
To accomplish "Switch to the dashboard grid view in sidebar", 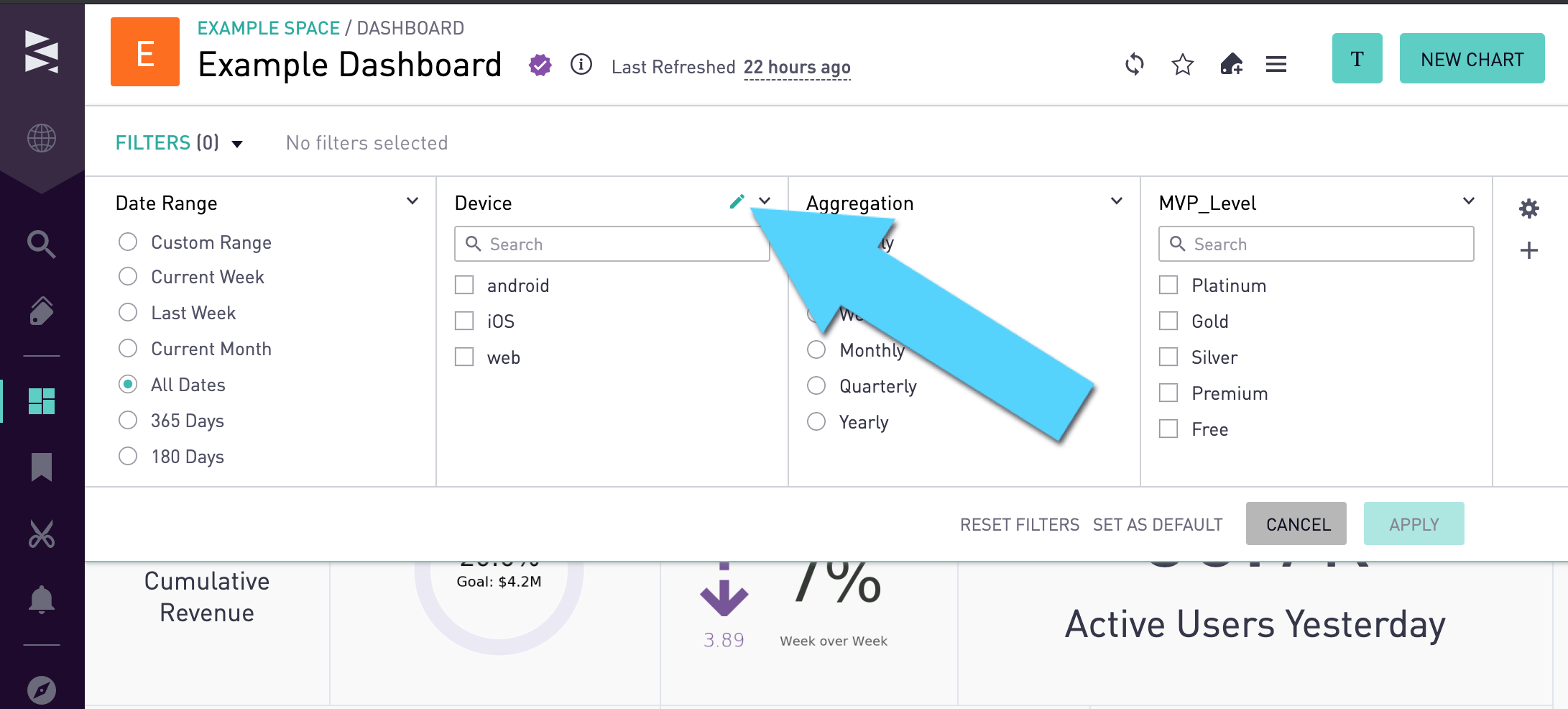I will [41, 401].
